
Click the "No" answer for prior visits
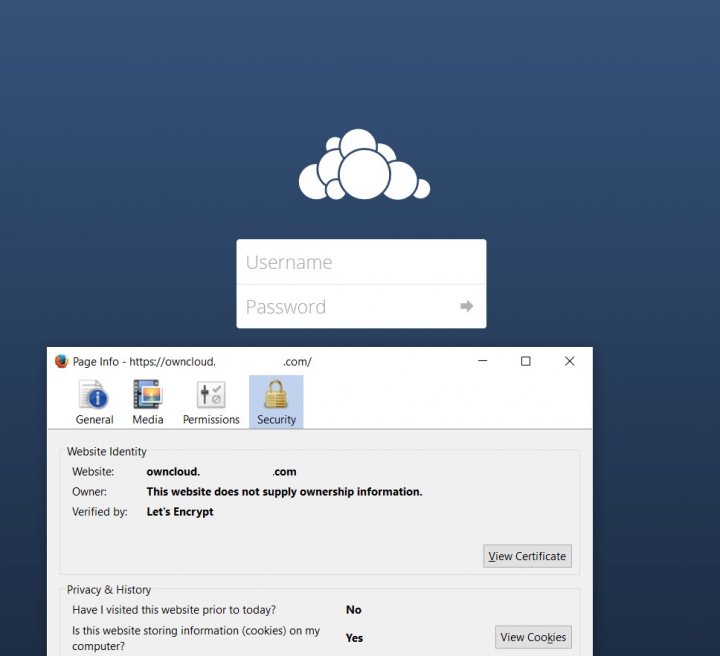(x=354, y=610)
